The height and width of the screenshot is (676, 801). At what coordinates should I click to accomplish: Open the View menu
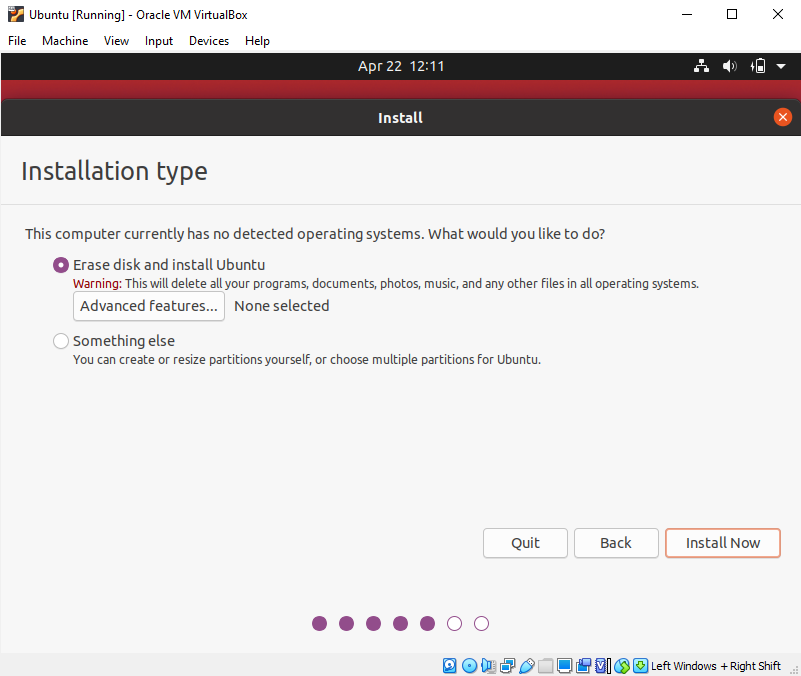[x=116, y=41]
